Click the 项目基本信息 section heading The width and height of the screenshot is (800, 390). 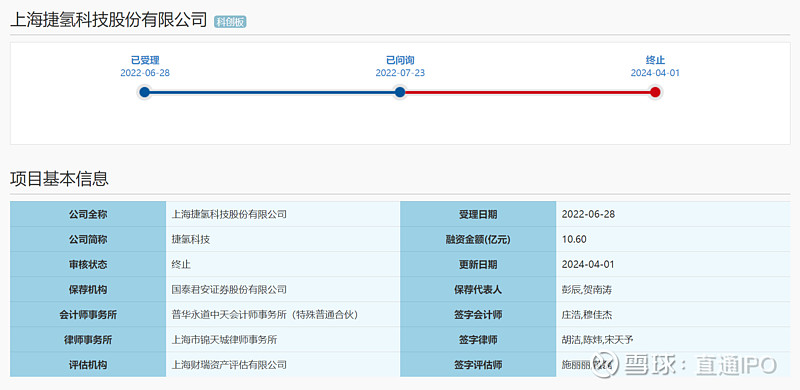pos(59,179)
